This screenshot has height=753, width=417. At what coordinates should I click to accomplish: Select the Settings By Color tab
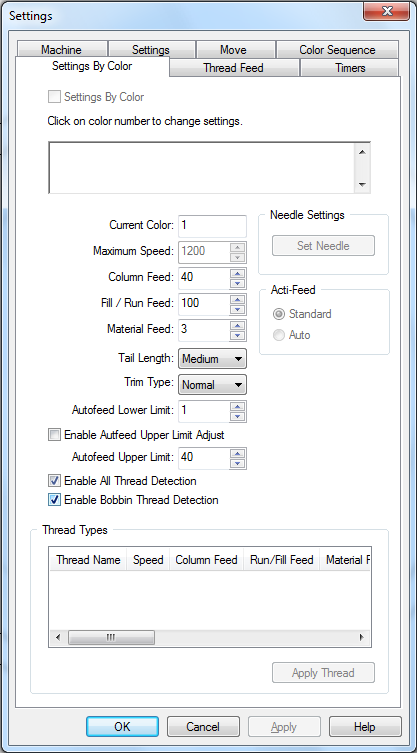point(92,66)
